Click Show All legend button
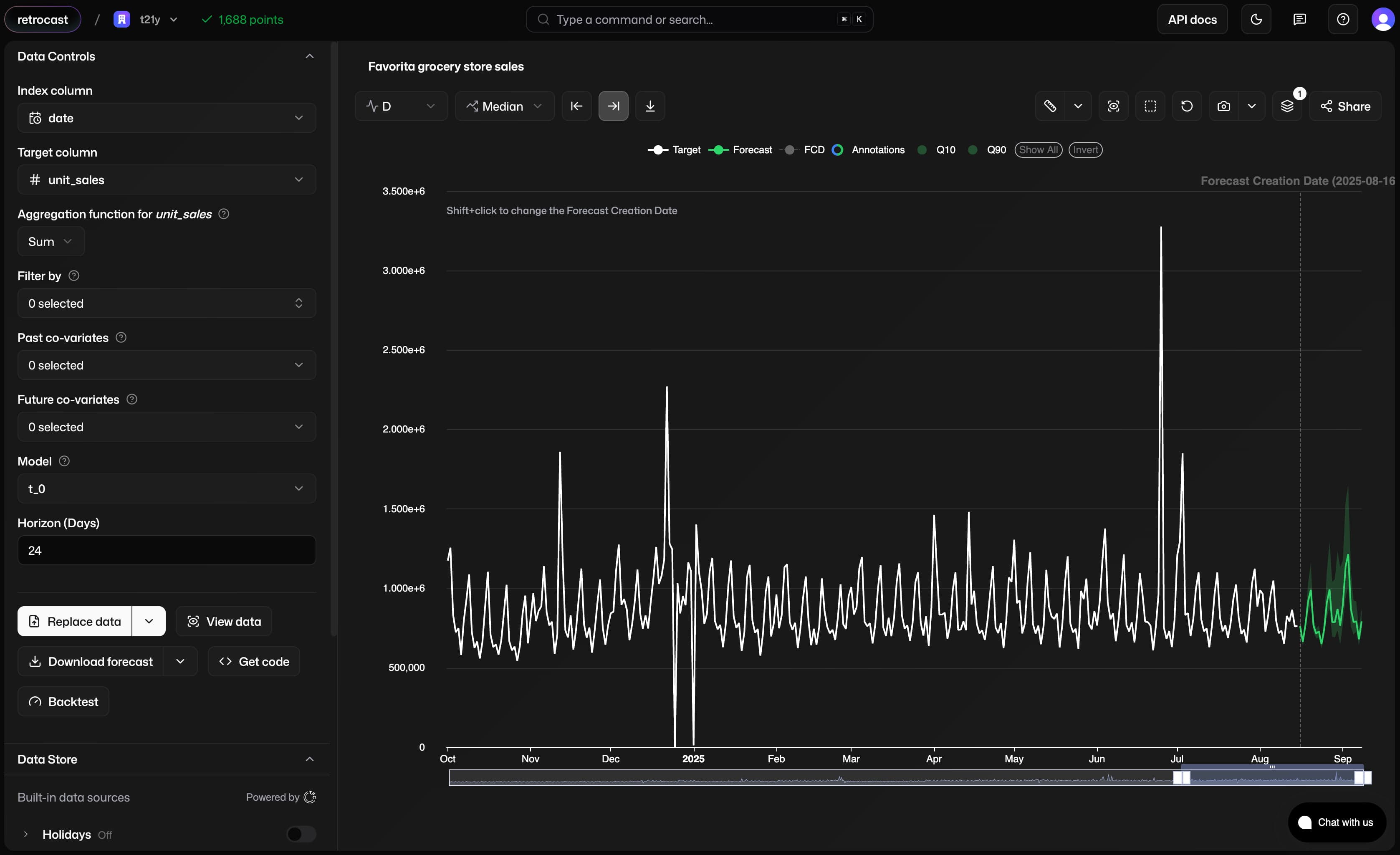This screenshot has width=1400, height=855. pyautogui.click(x=1038, y=150)
